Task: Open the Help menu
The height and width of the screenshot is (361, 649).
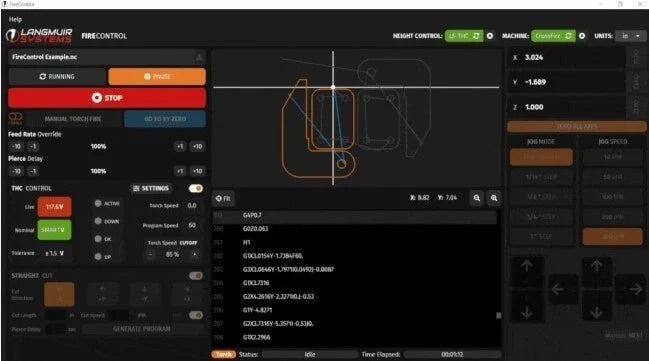Action: click(x=15, y=19)
